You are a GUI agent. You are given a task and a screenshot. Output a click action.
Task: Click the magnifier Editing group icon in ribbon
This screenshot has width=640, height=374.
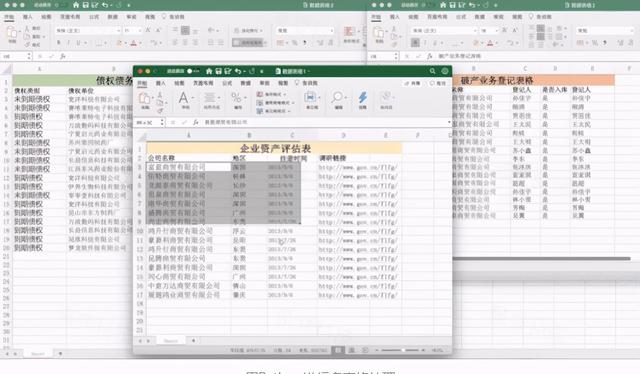(337, 97)
